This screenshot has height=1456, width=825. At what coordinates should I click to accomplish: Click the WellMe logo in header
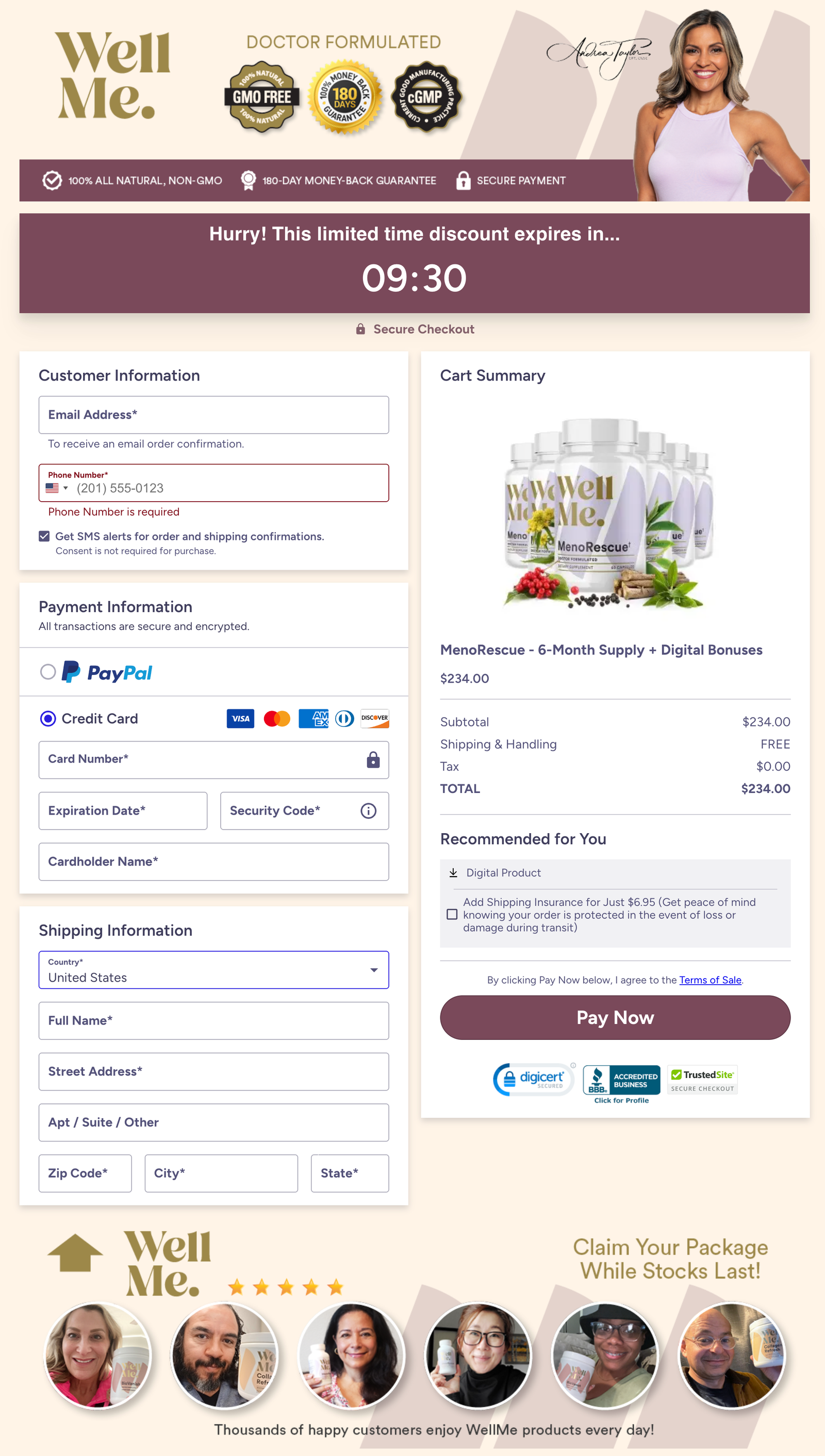113,75
